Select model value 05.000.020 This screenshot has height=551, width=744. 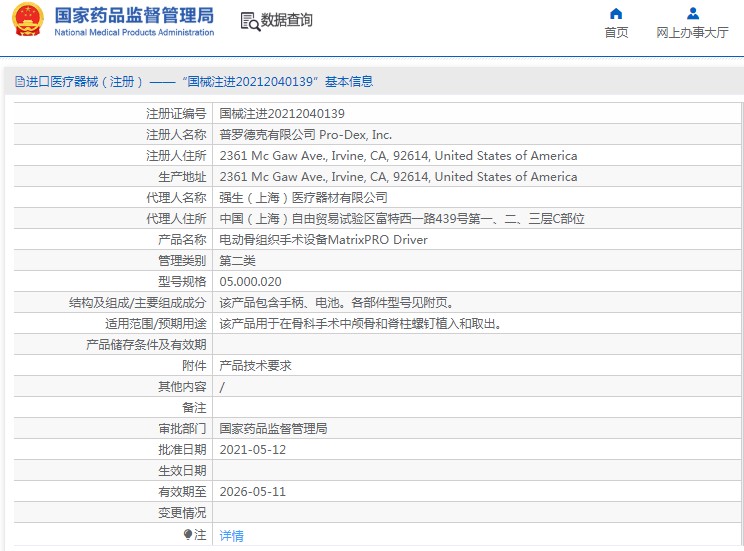[x=250, y=281]
